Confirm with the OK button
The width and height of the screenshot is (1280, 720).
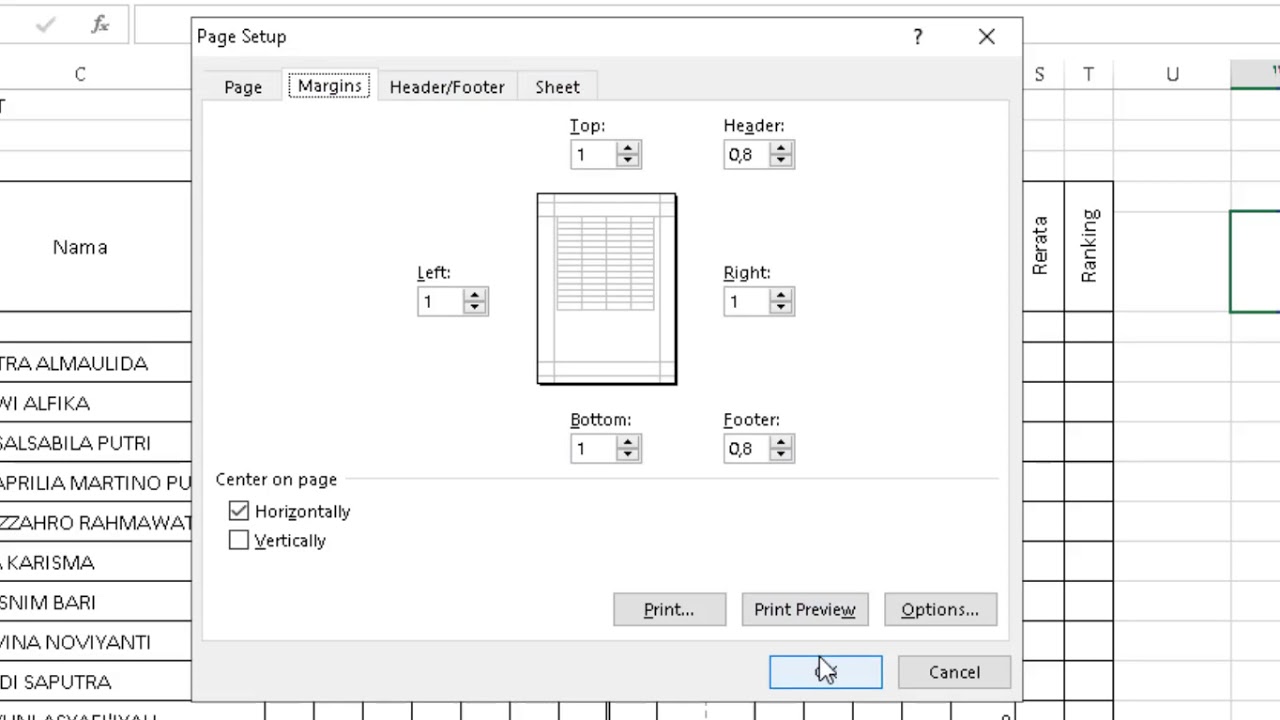tap(826, 672)
